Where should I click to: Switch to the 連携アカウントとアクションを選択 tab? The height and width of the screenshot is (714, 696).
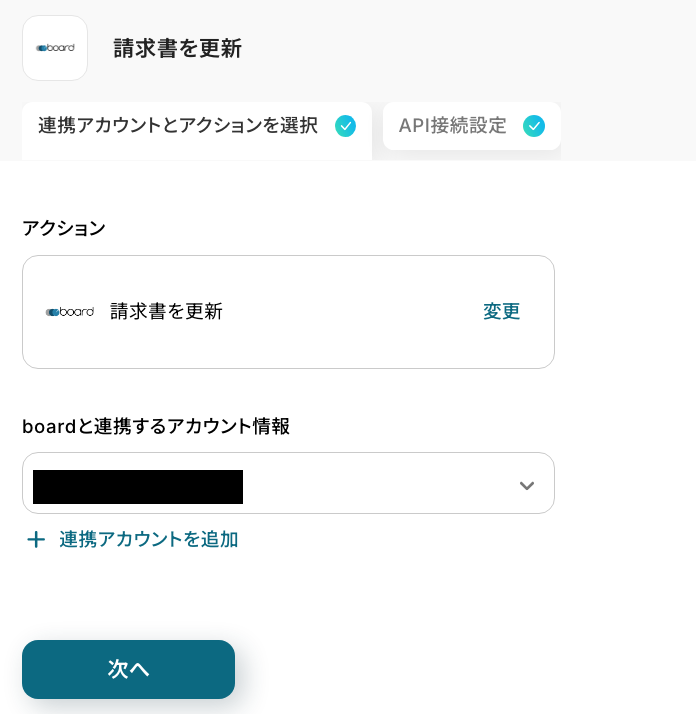coord(178,126)
